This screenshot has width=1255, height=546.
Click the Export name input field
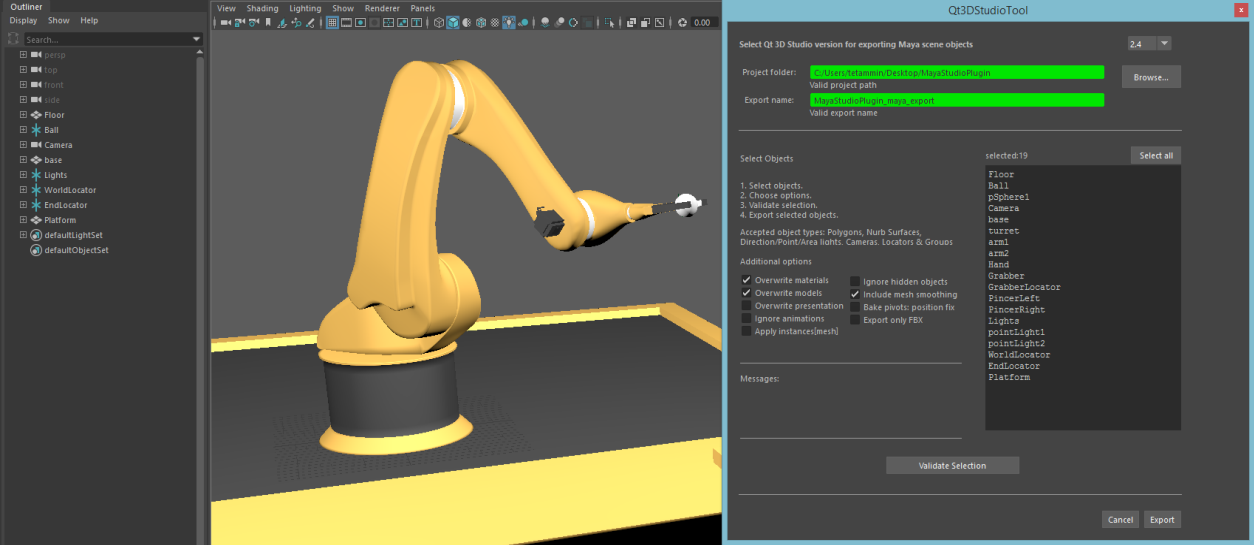[956, 100]
